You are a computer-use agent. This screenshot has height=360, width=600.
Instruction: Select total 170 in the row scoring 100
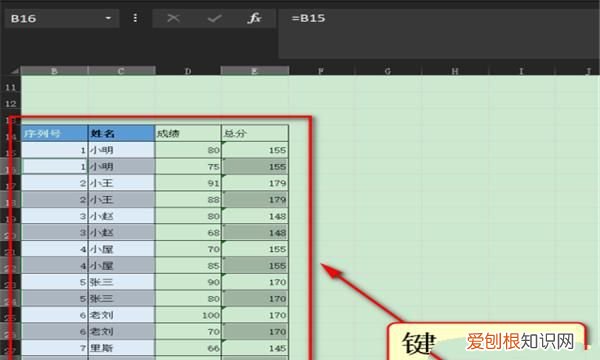click(255, 315)
